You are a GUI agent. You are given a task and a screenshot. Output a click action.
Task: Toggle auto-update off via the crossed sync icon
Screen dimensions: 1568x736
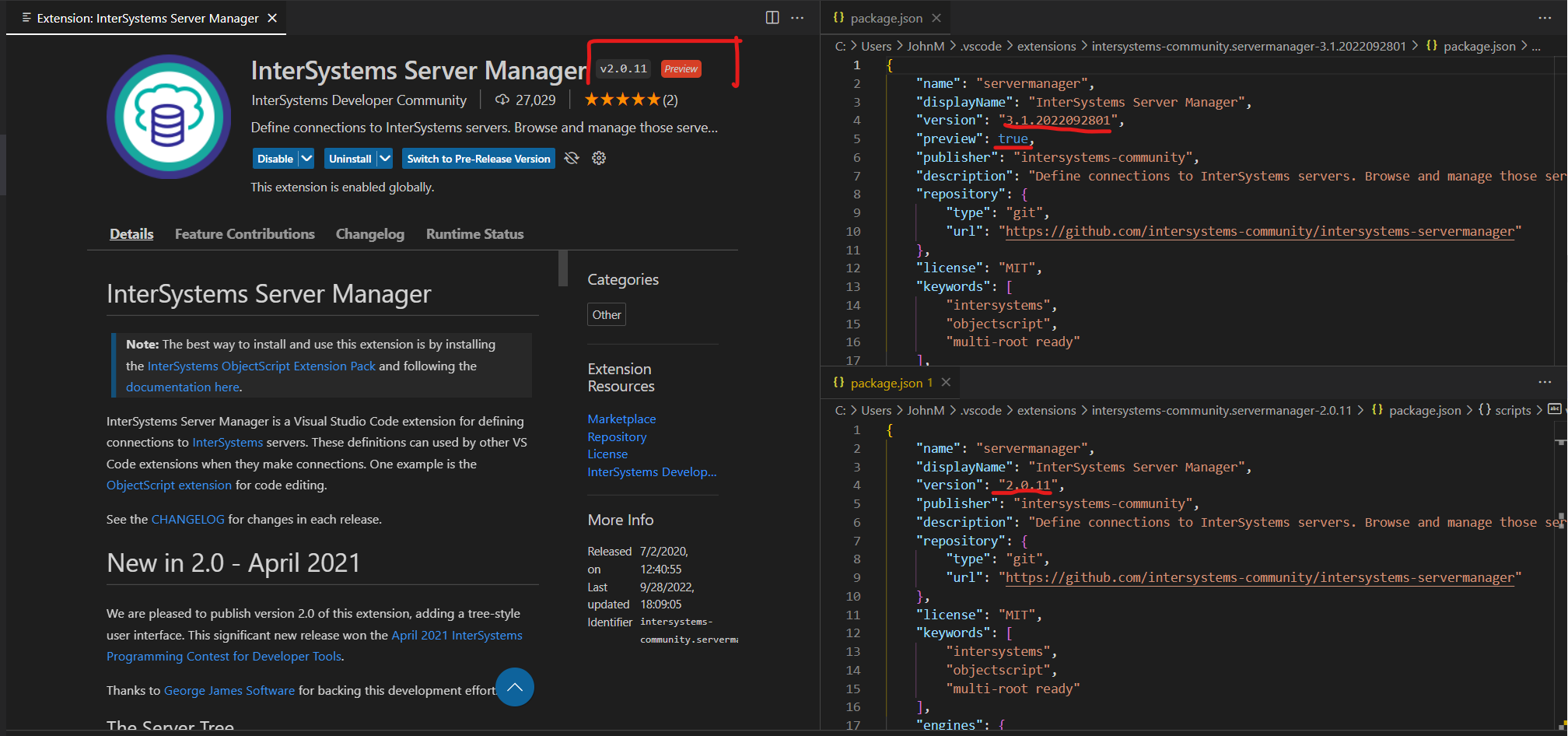pos(572,158)
